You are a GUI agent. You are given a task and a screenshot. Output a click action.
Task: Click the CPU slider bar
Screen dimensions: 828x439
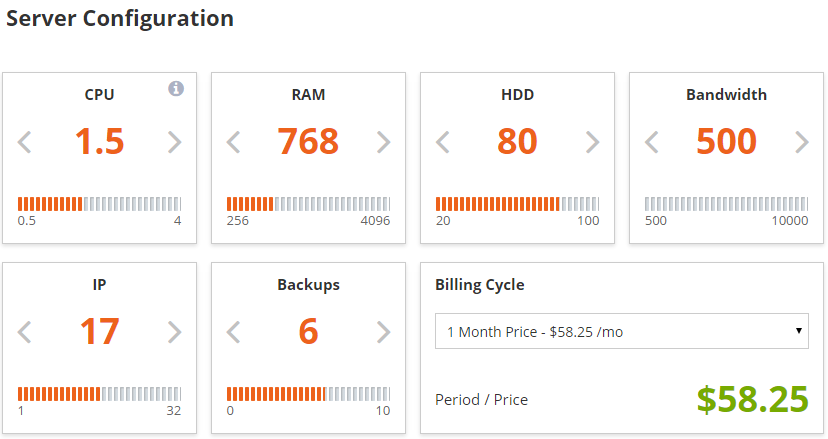(99, 204)
